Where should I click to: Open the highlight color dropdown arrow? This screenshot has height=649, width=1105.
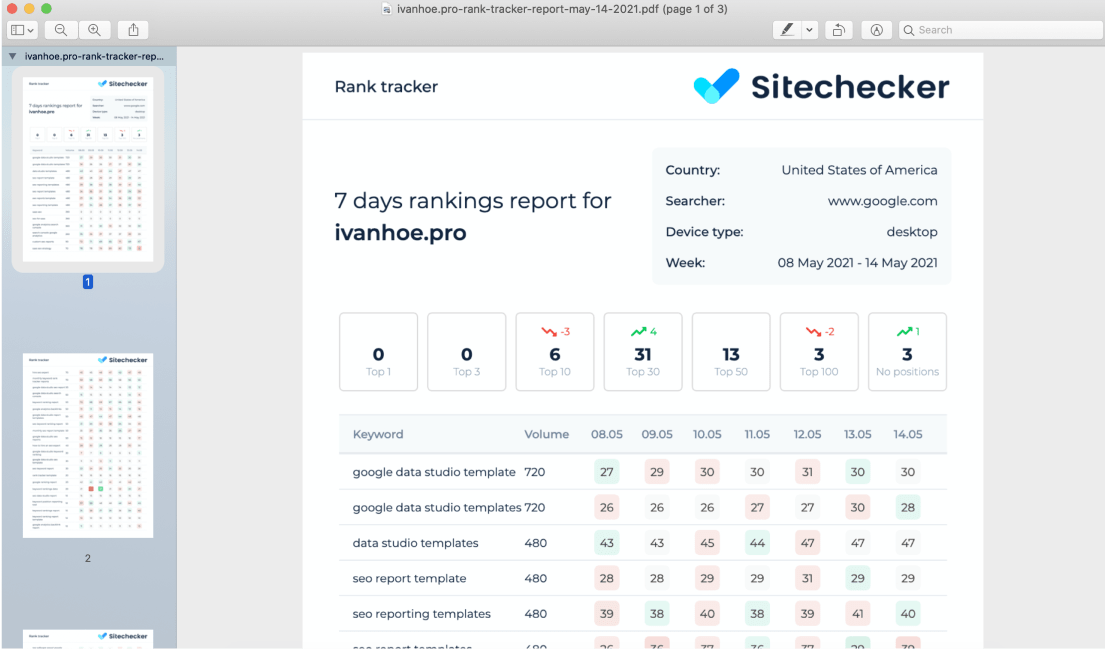[x=809, y=30]
